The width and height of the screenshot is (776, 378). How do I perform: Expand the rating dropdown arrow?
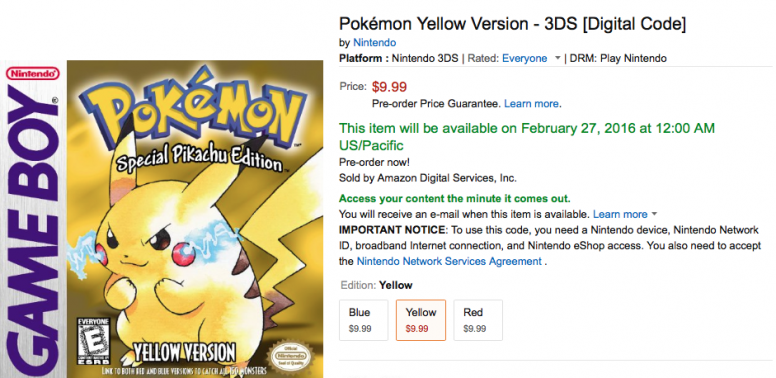557,58
